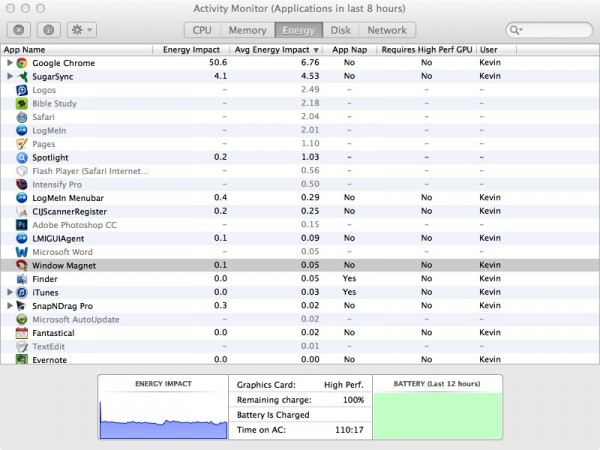Screen dimensions: 600x450
Task: Switch to the CPU tab
Action: click(202, 30)
